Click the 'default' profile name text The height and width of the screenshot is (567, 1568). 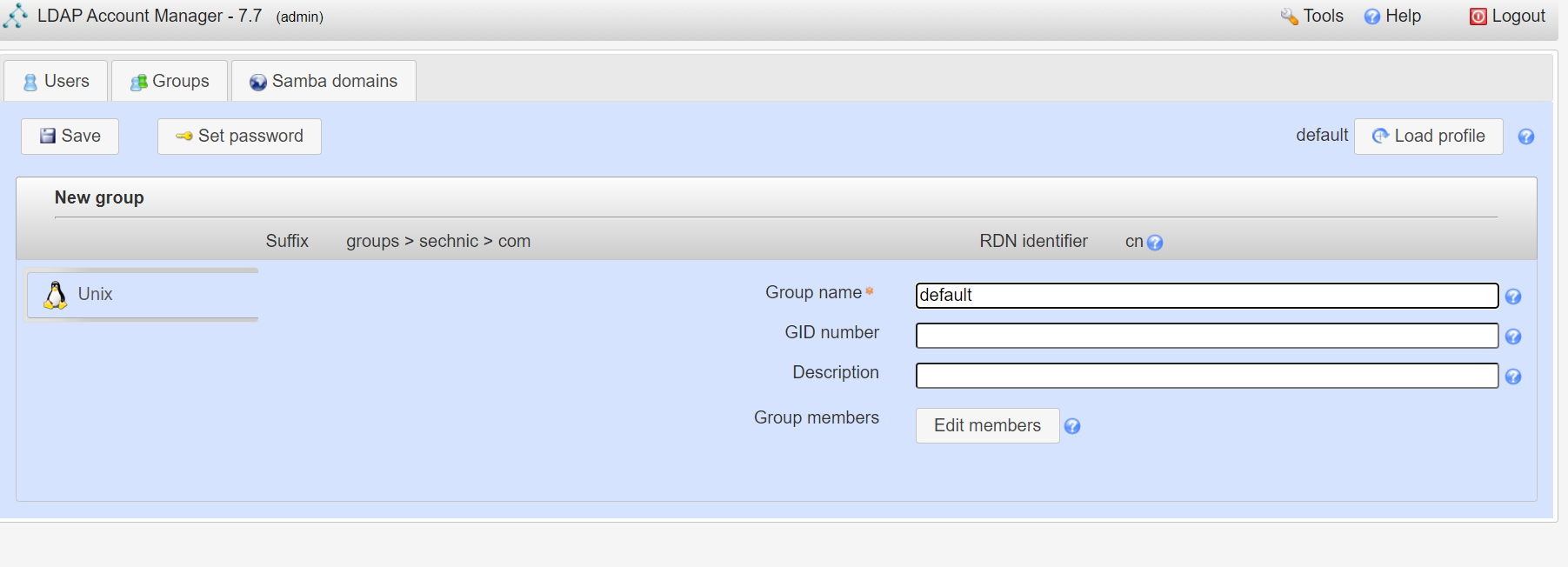point(1322,135)
